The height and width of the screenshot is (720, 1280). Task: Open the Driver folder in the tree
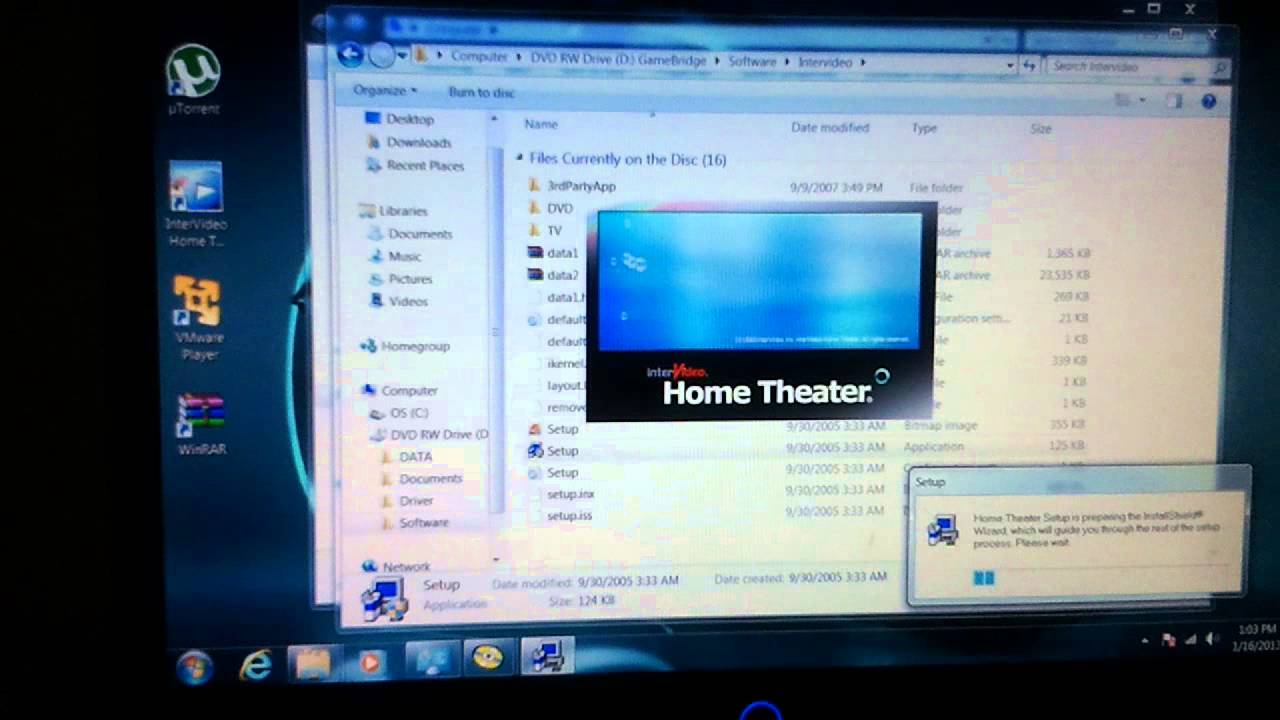pos(407,501)
